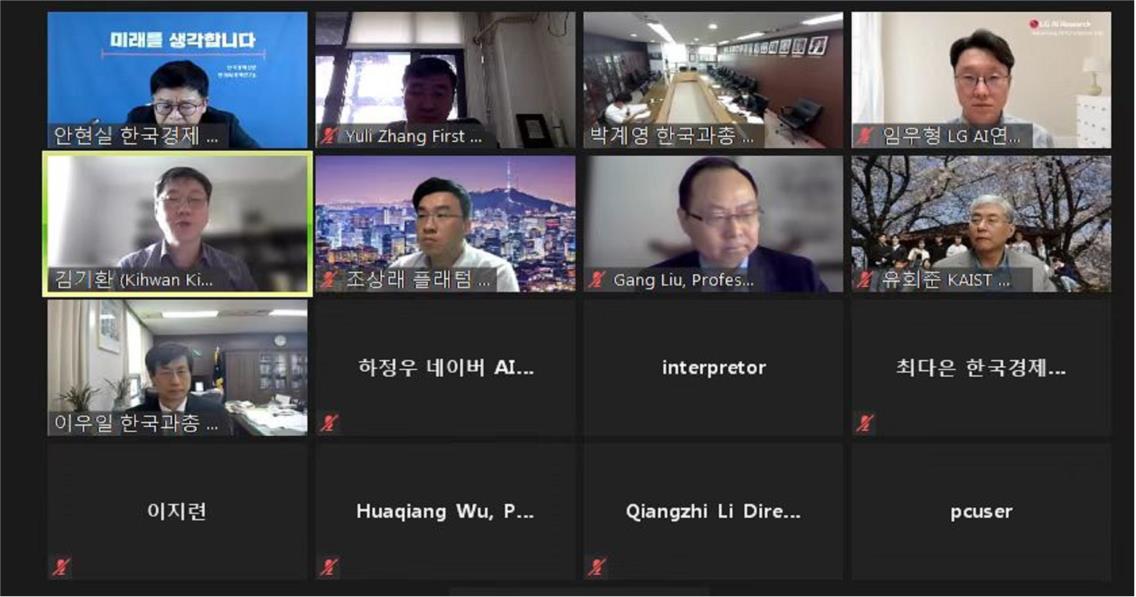Select the 박계영 conference room video tile
The image size is (1136, 597).
(x=714, y=80)
